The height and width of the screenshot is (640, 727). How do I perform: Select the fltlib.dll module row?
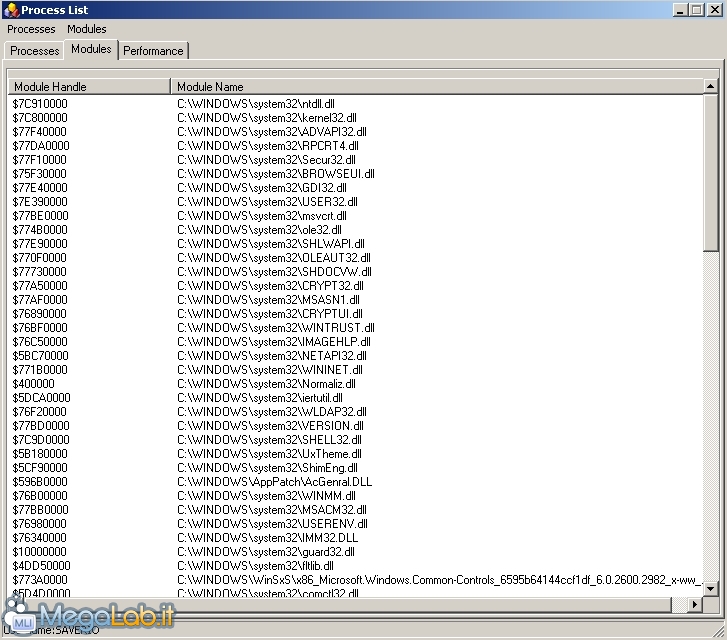point(356,566)
